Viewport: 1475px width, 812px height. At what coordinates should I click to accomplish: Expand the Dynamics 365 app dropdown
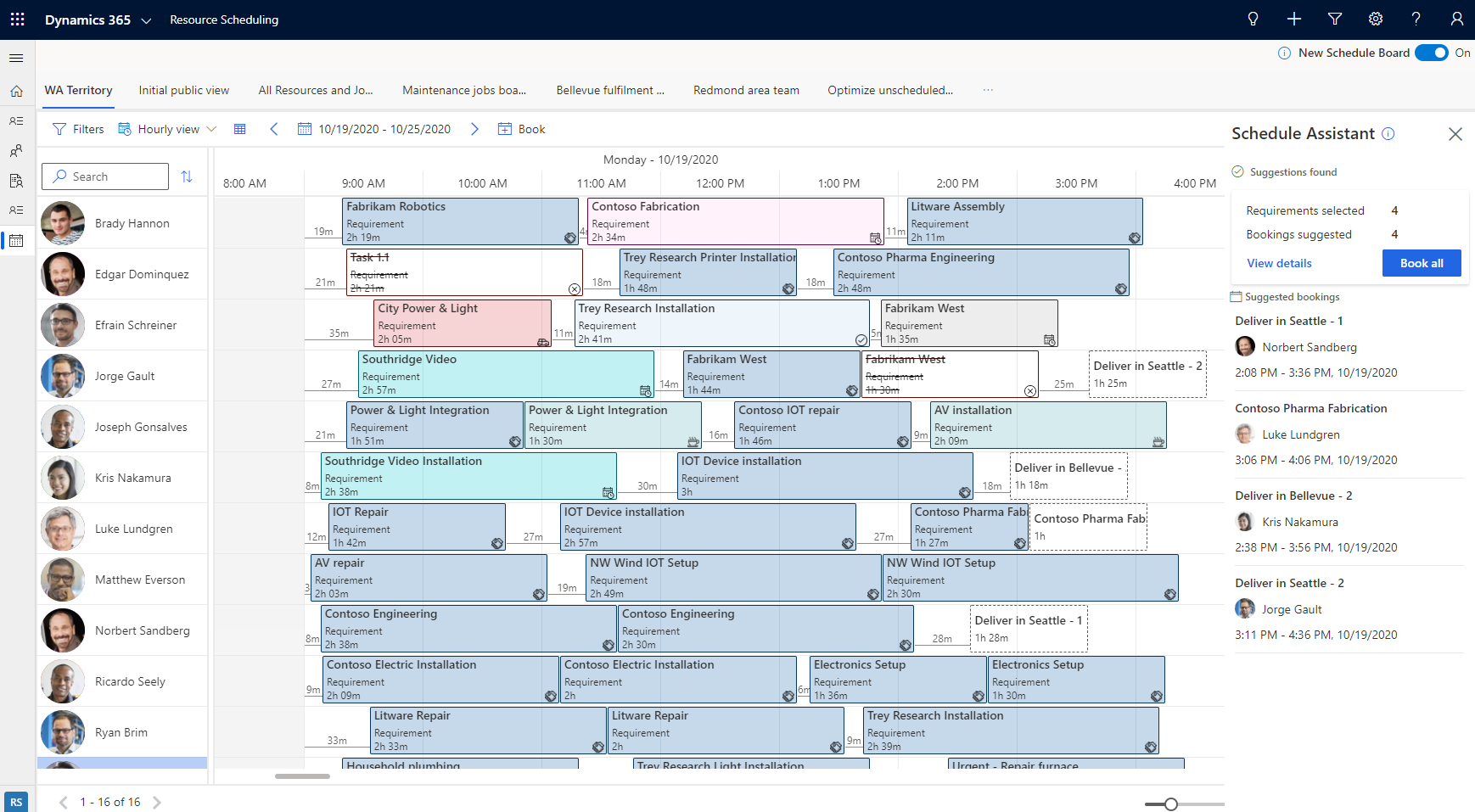(146, 20)
